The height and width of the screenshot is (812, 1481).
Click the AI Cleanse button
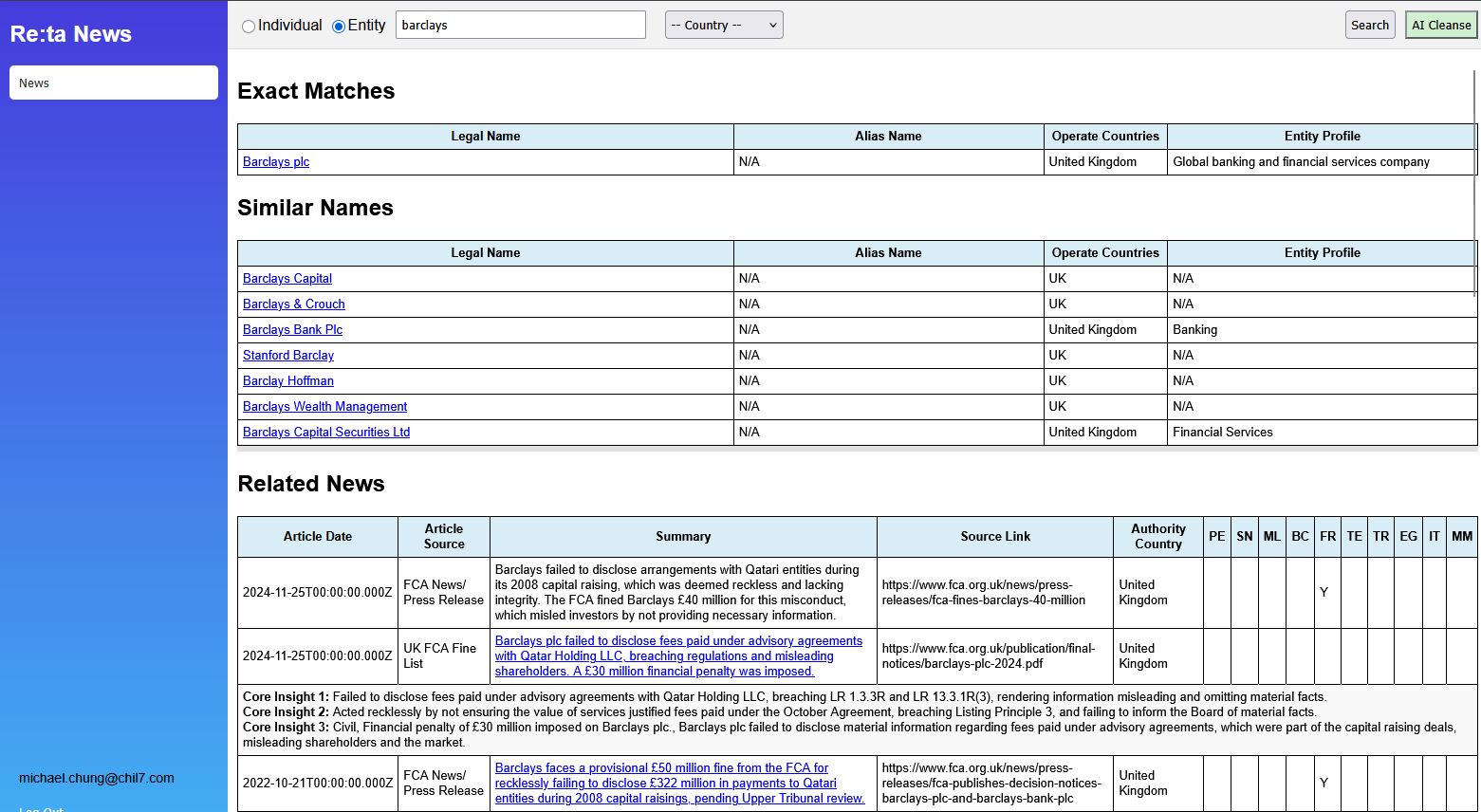coord(1441,25)
